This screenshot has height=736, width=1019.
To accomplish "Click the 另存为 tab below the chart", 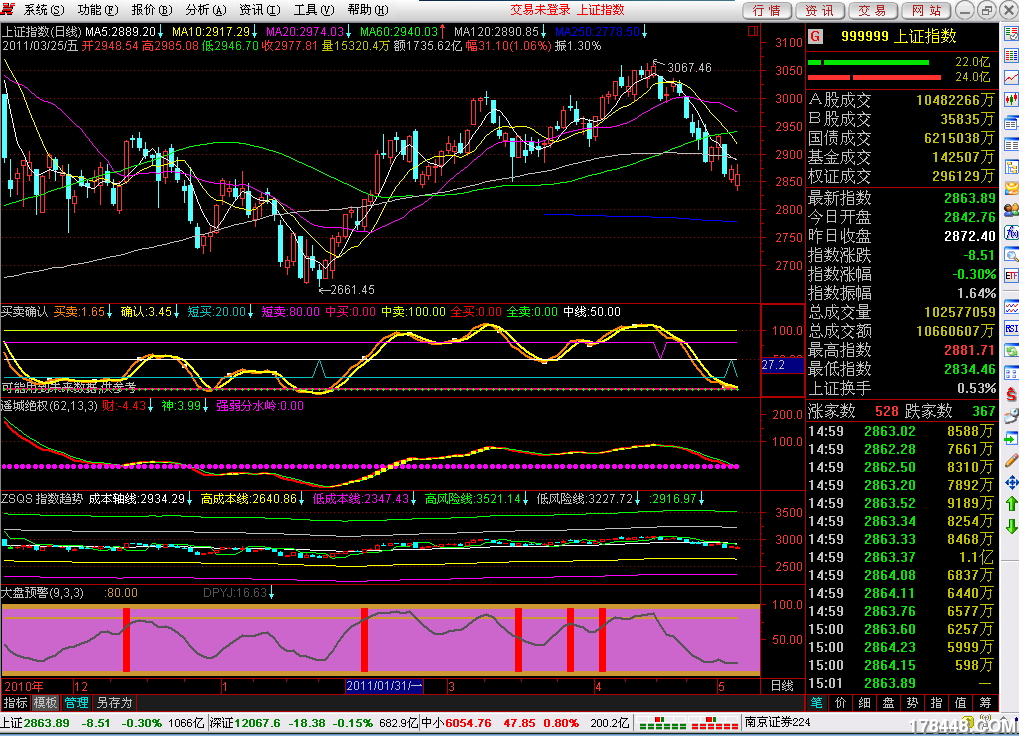I will point(114,703).
